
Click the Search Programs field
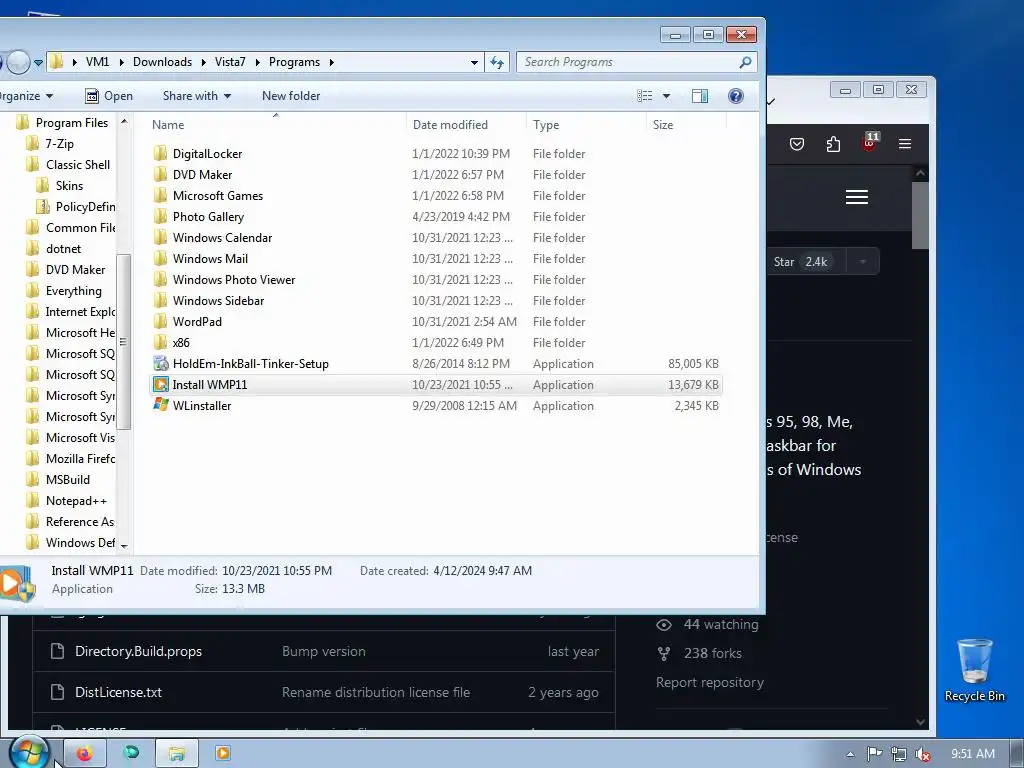637,62
